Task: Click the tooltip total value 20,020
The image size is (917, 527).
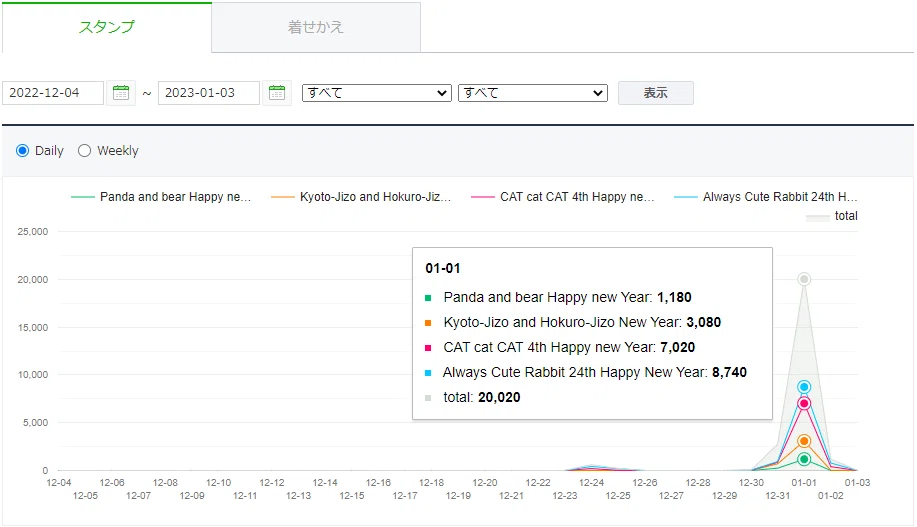Action: (499, 398)
